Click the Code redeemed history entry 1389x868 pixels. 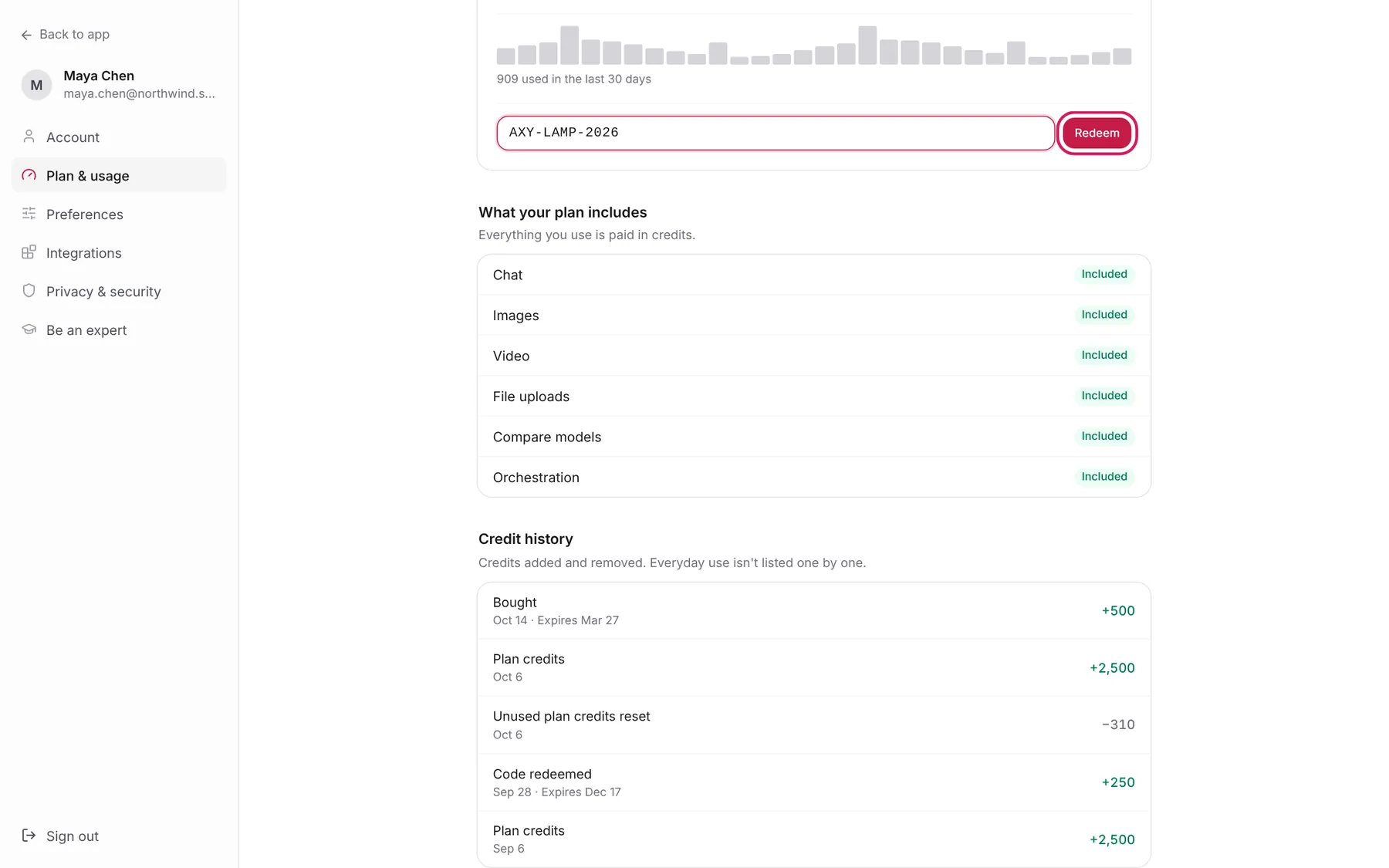[x=813, y=782]
